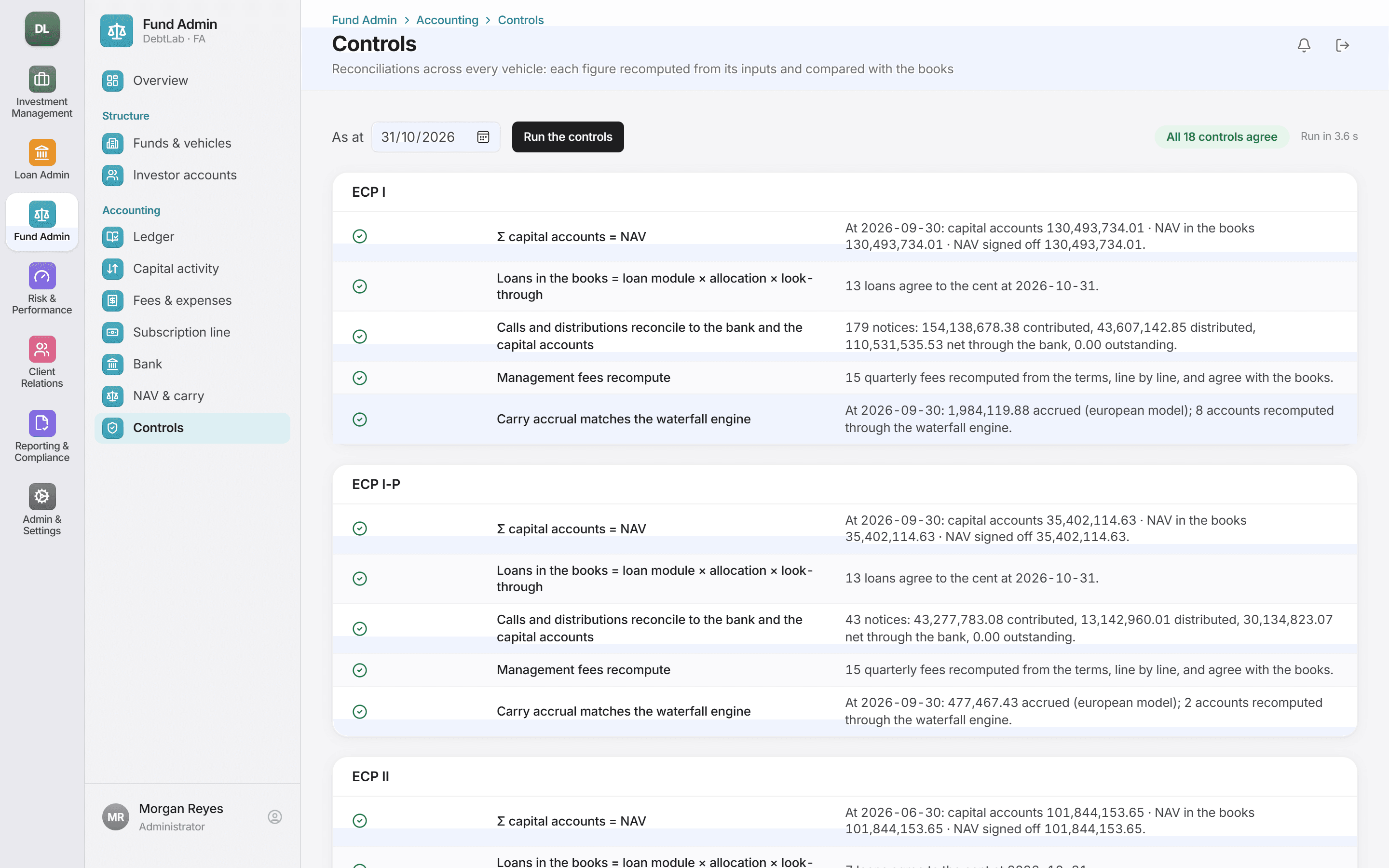Select Controls in the sidebar

coord(192,428)
